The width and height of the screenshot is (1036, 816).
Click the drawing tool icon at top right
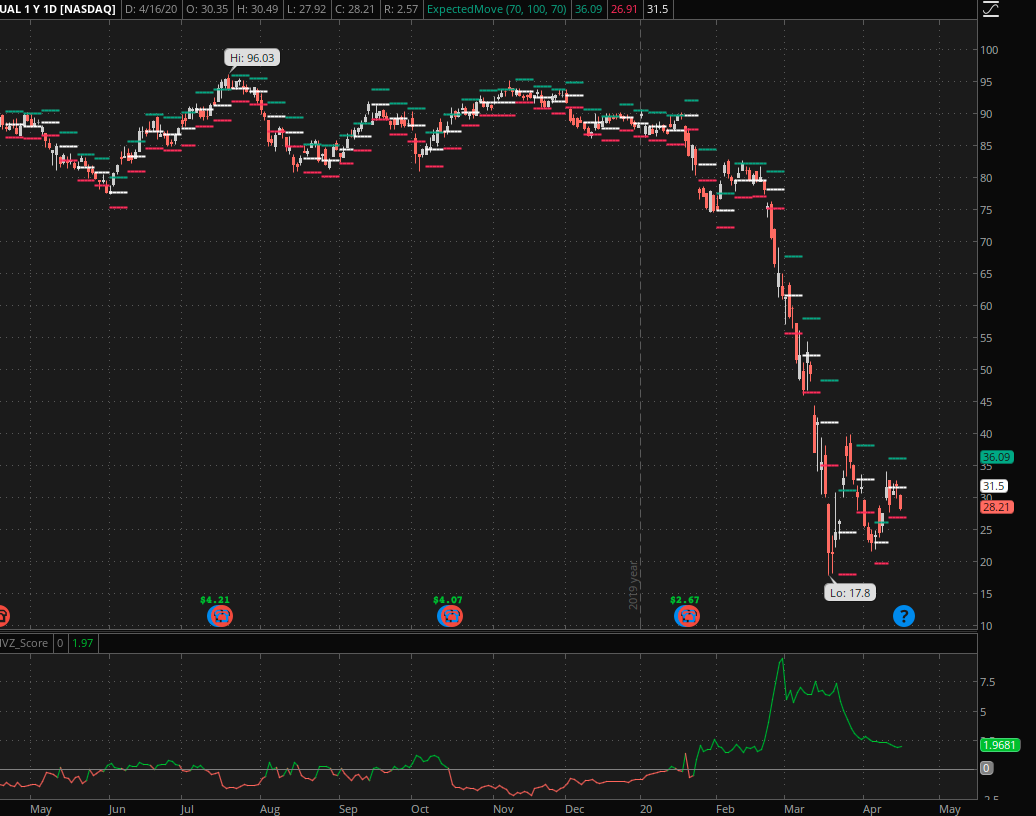[x=990, y=10]
